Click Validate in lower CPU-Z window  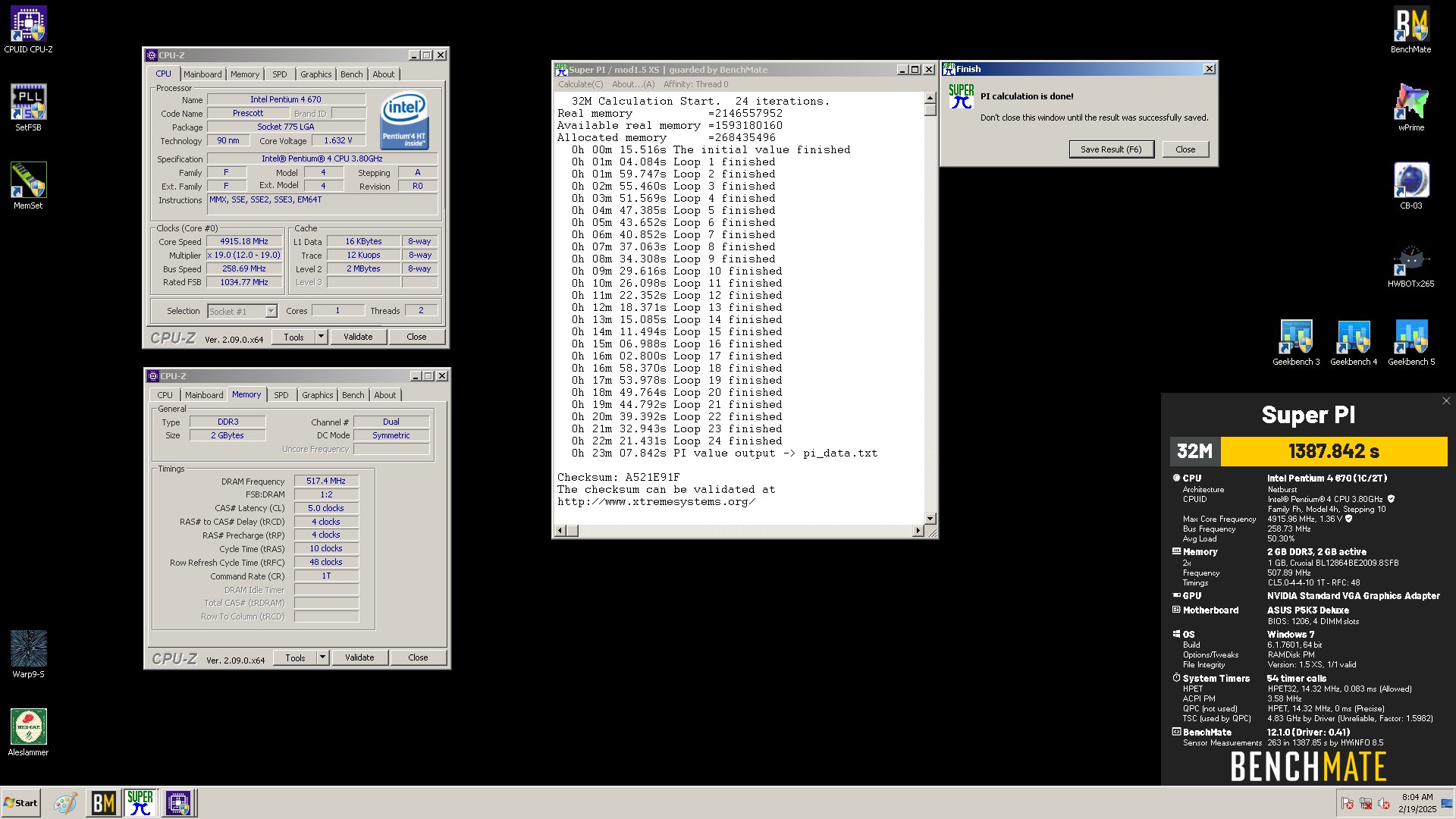click(x=359, y=657)
